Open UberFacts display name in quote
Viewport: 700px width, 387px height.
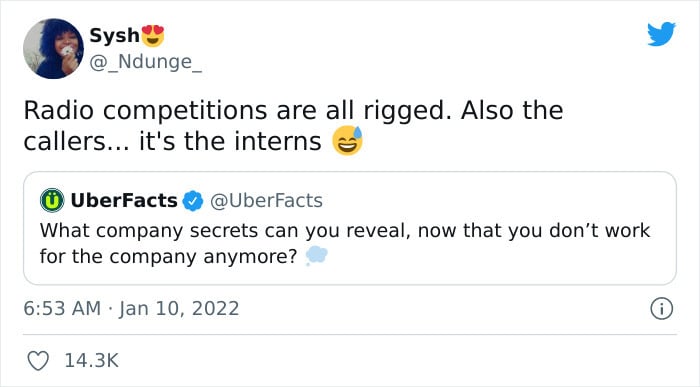click(x=124, y=201)
